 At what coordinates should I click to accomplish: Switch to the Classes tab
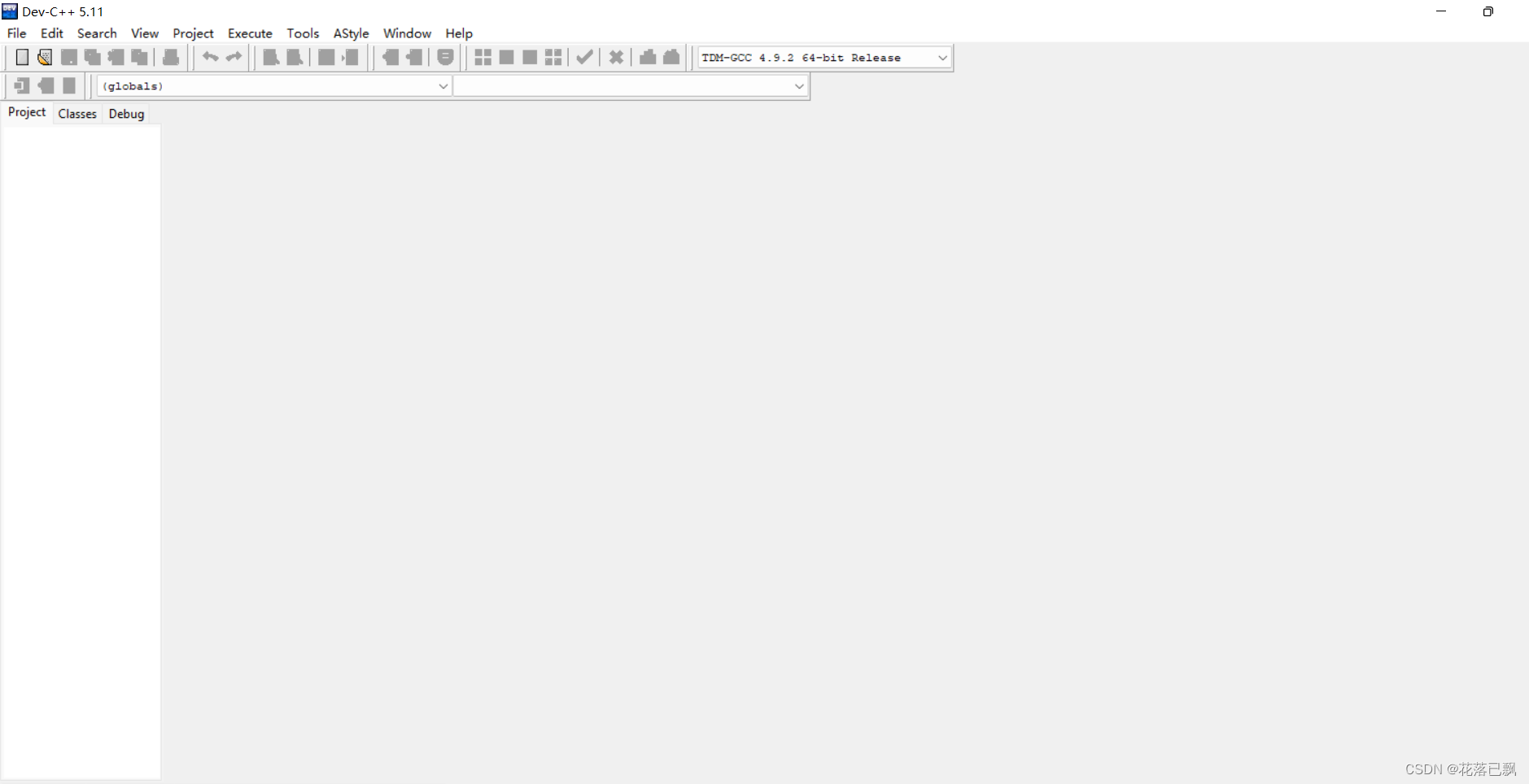pos(77,114)
